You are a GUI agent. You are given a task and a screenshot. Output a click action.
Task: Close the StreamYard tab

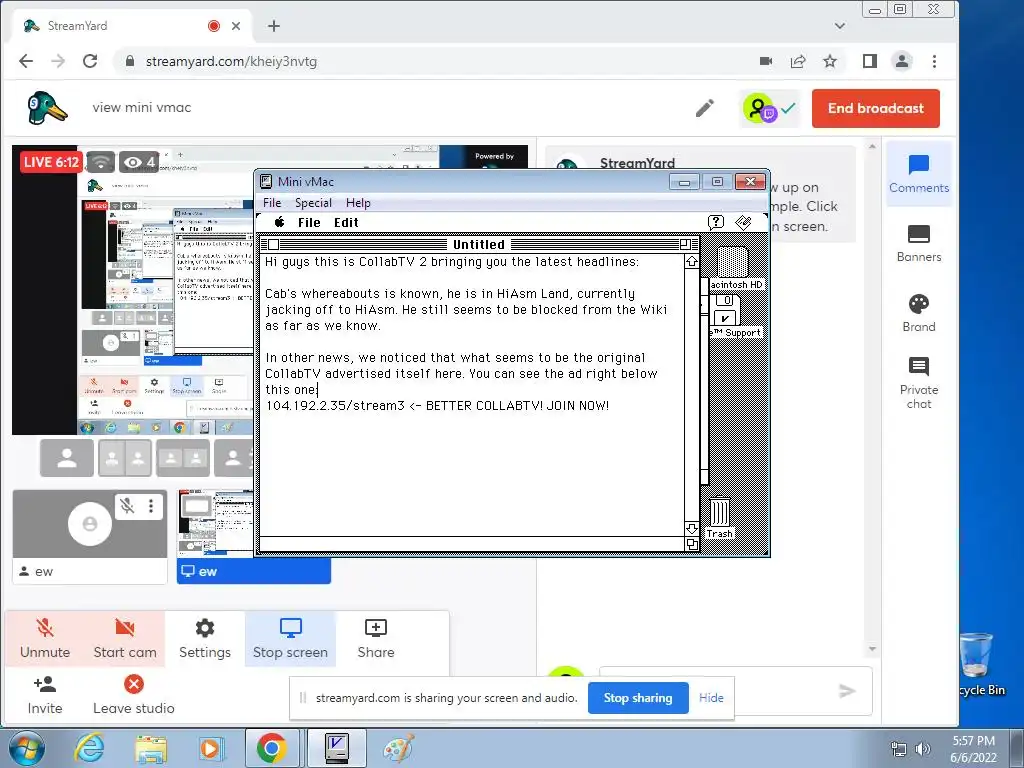236,26
